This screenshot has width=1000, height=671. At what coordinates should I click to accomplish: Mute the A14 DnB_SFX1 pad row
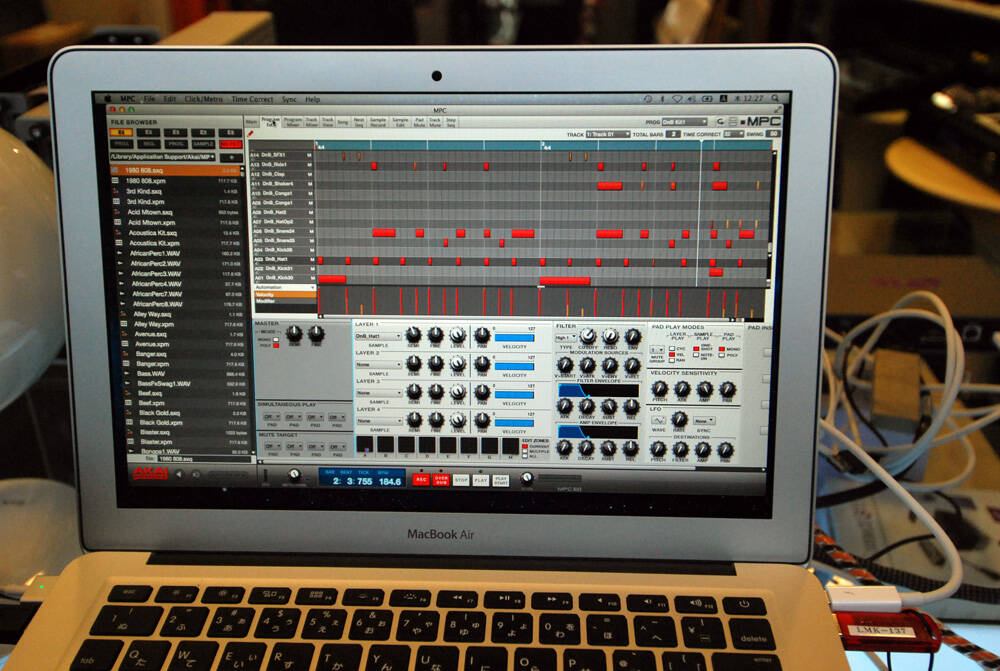point(310,155)
